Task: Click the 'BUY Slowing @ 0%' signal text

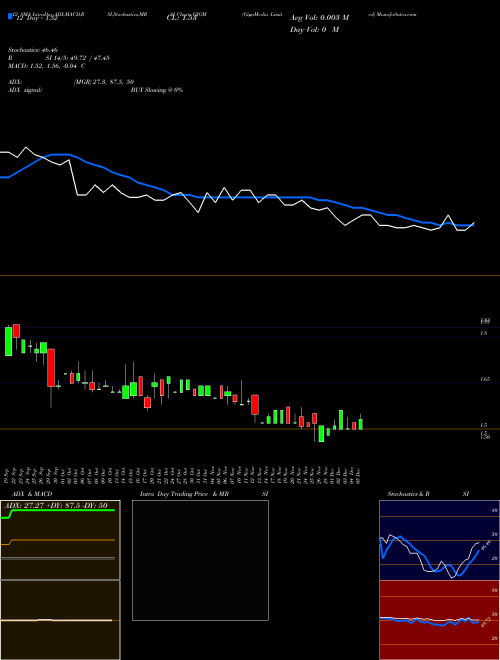Action: point(157,90)
